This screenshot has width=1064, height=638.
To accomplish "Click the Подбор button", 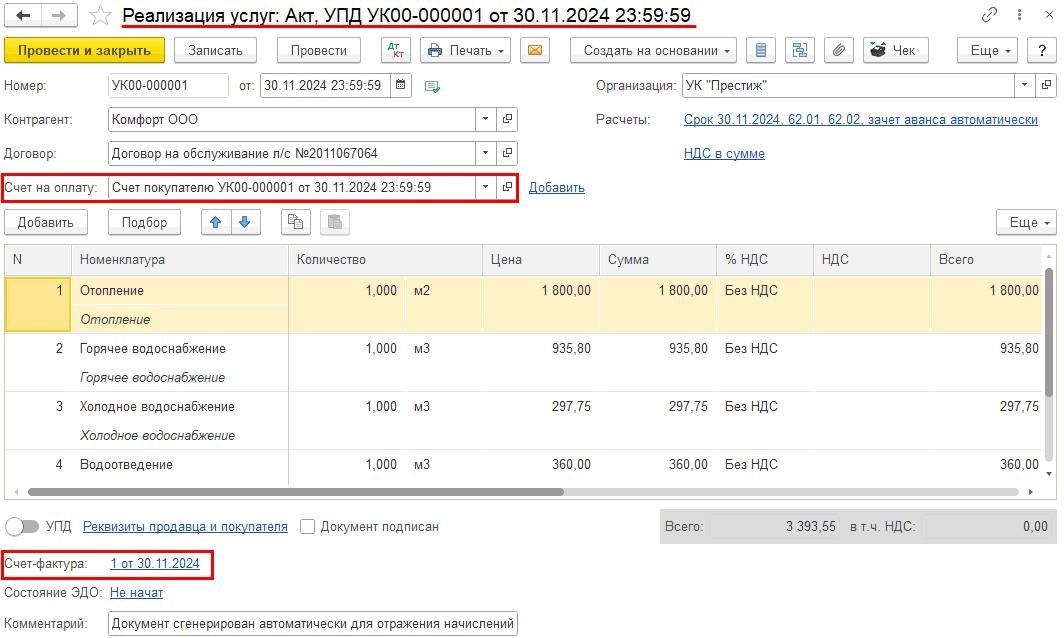I will pyautogui.click(x=145, y=222).
